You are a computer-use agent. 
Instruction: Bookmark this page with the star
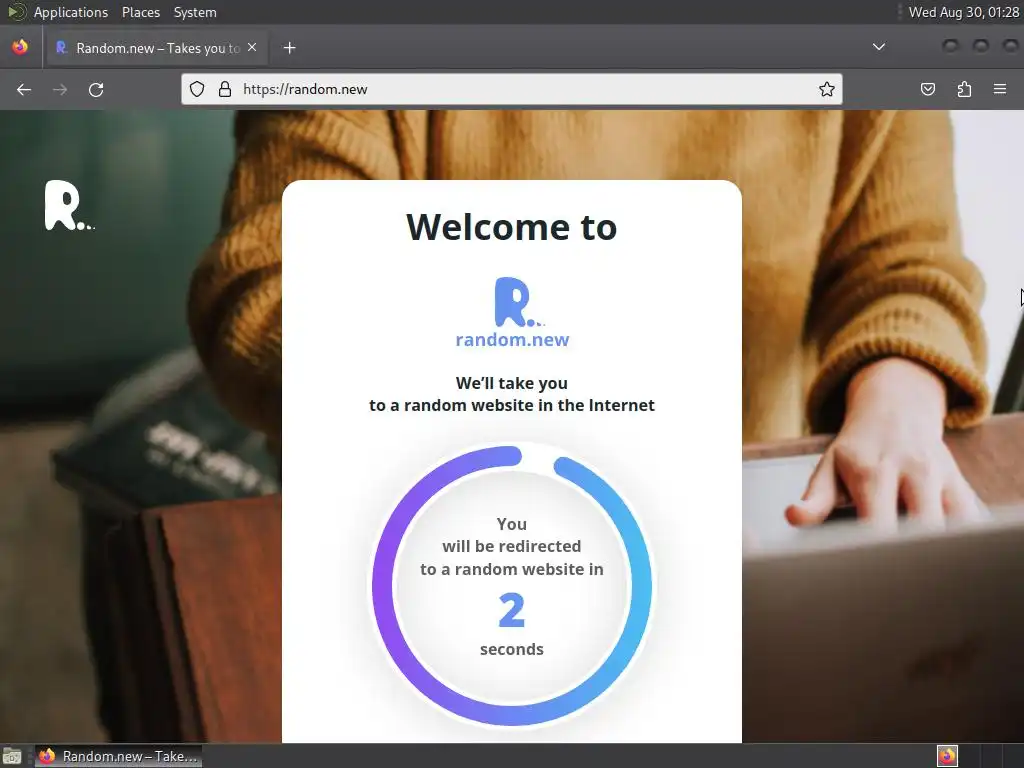(827, 89)
